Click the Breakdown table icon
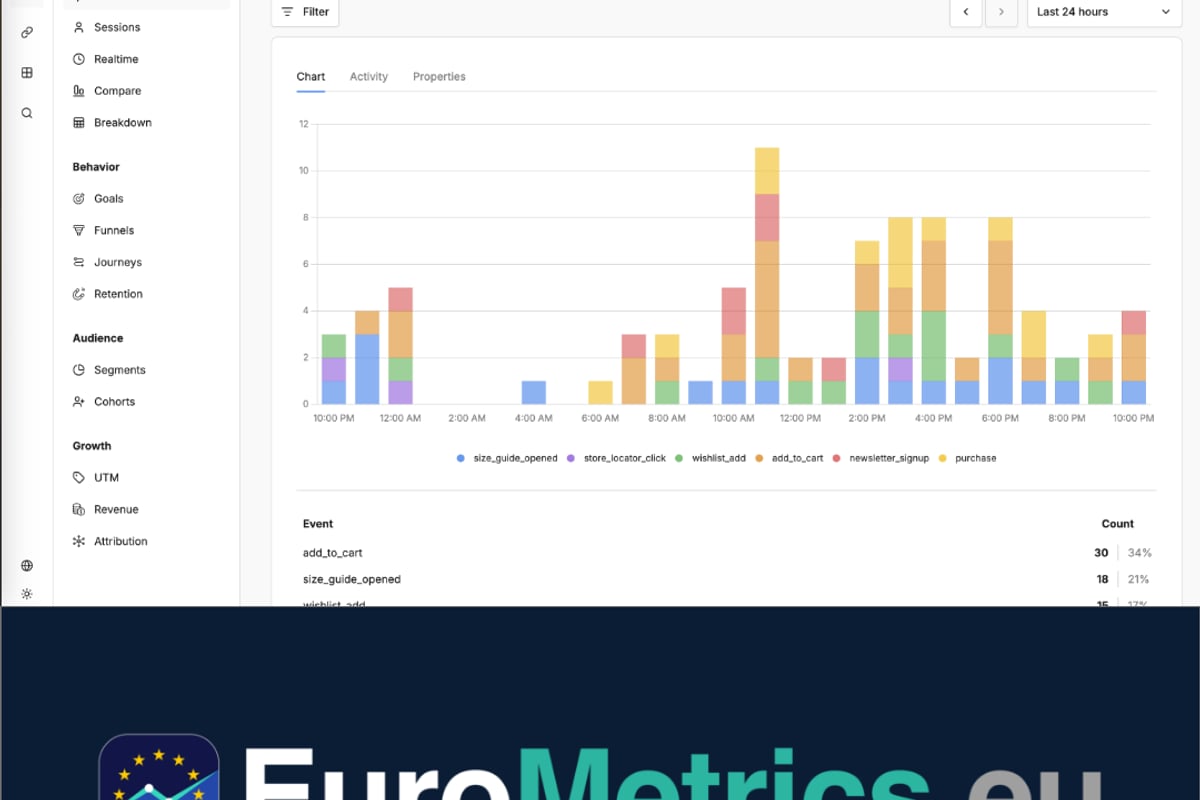 coord(79,123)
